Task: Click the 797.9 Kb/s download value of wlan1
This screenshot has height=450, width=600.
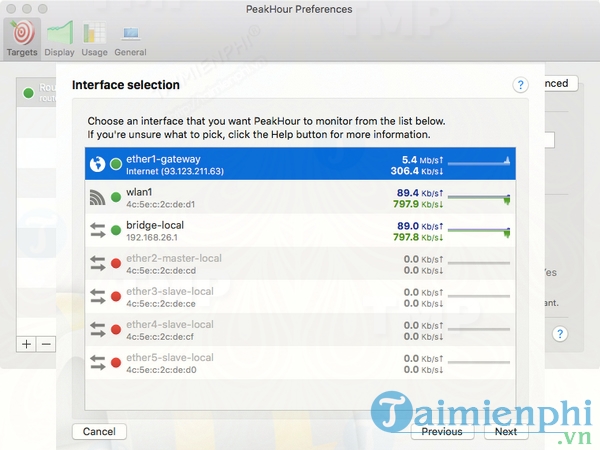Action: (418, 204)
